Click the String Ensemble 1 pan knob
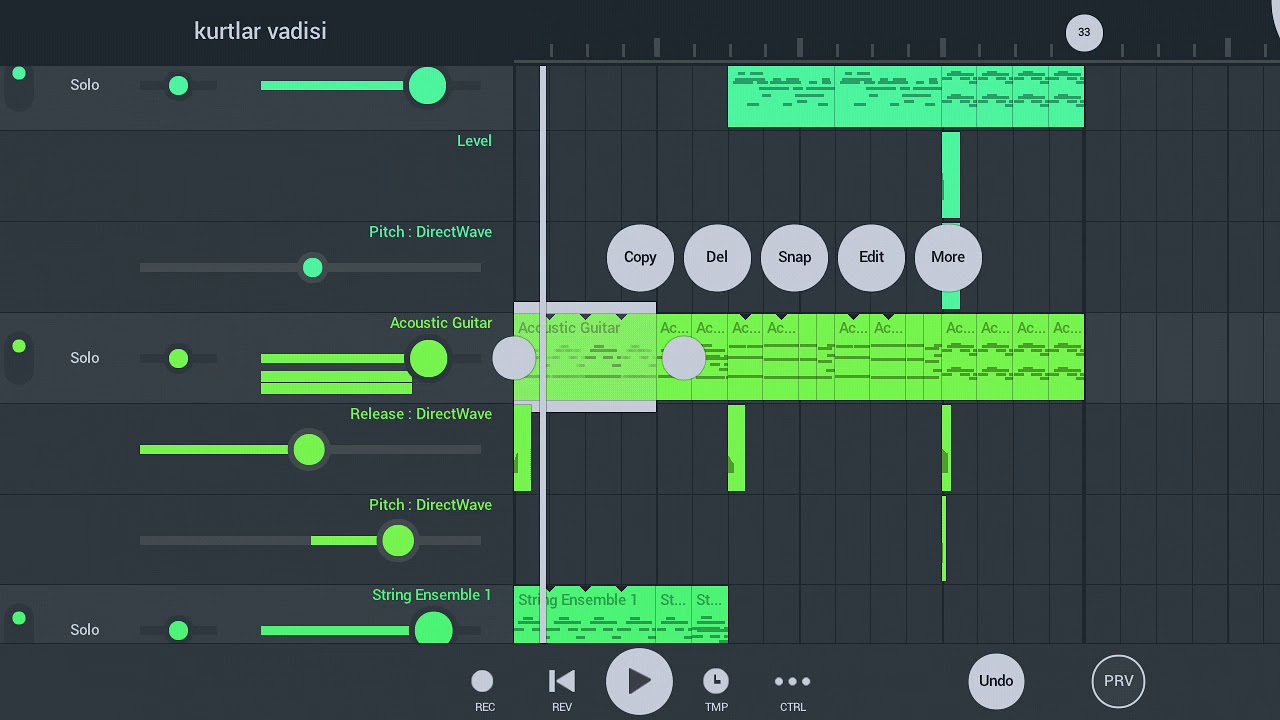Viewport: 1280px width, 720px height. 178,630
